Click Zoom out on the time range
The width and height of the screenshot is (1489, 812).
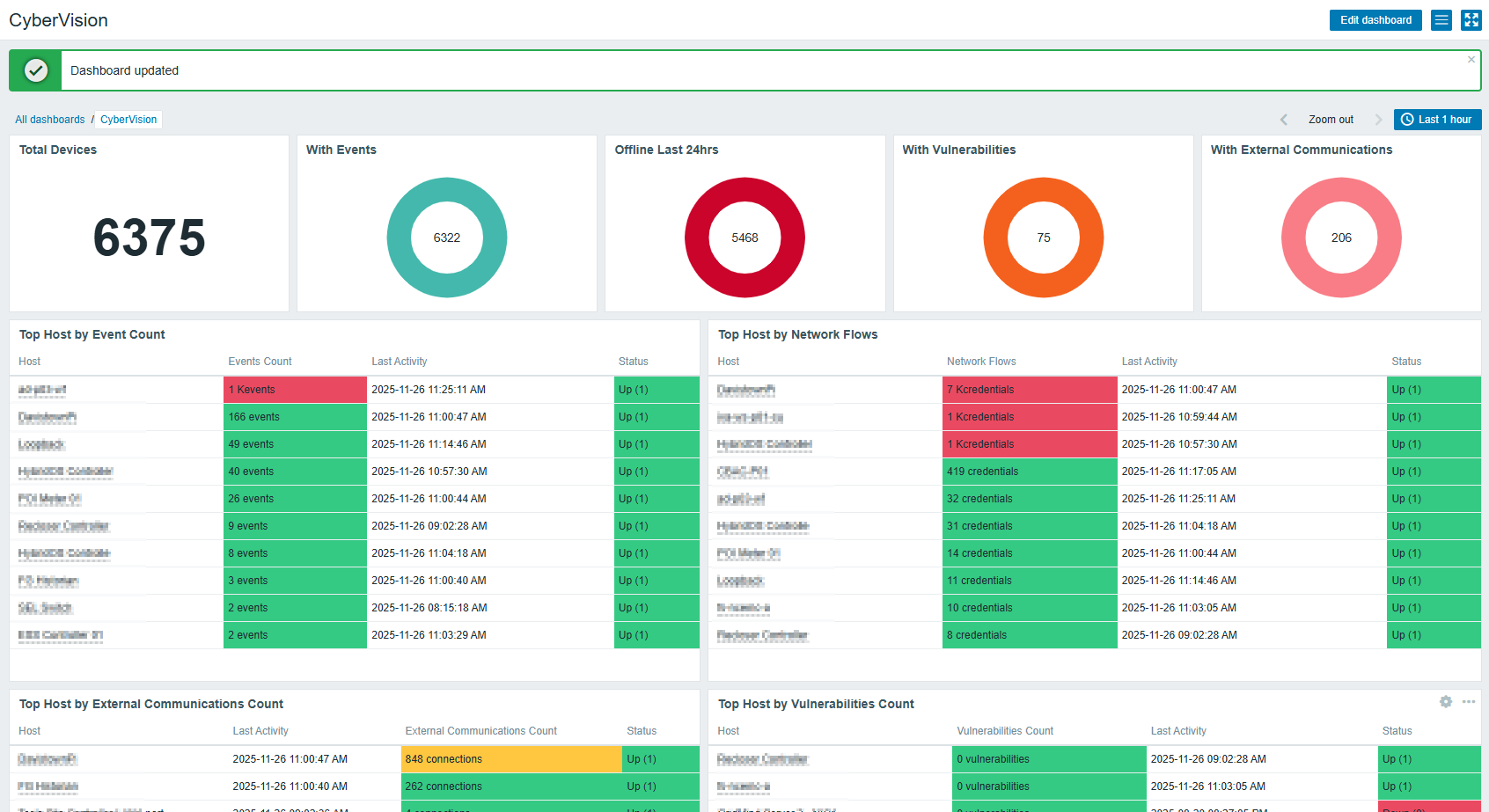click(1331, 120)
